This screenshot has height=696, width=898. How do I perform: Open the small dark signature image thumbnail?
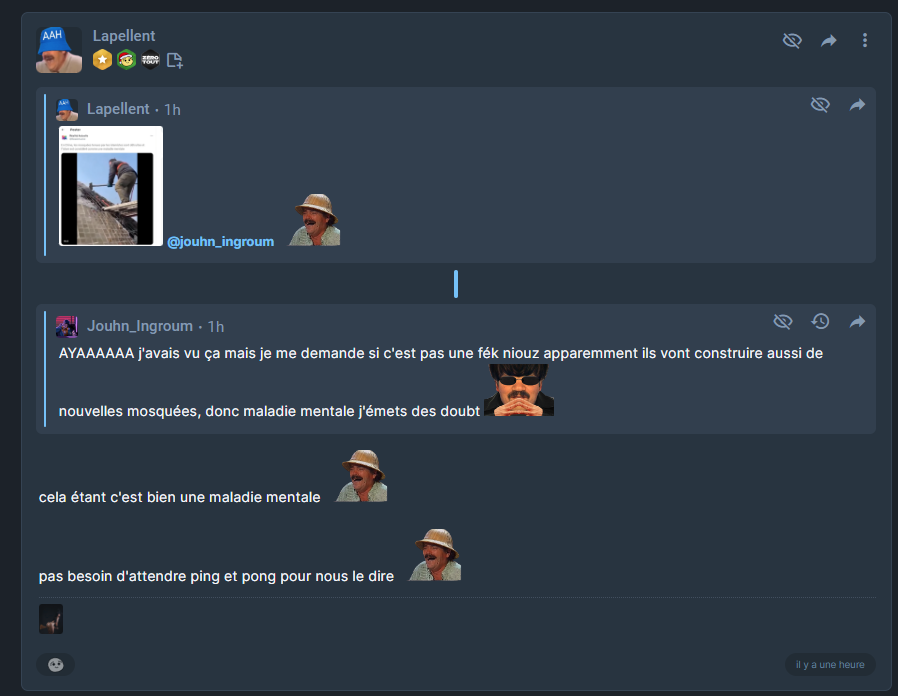tap(51, 619)
